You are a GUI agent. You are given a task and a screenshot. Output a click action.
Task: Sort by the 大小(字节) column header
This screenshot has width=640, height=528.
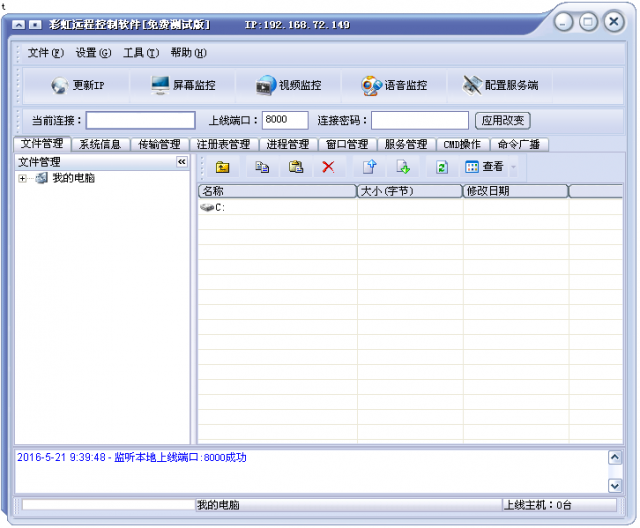(x=410, y=191)
